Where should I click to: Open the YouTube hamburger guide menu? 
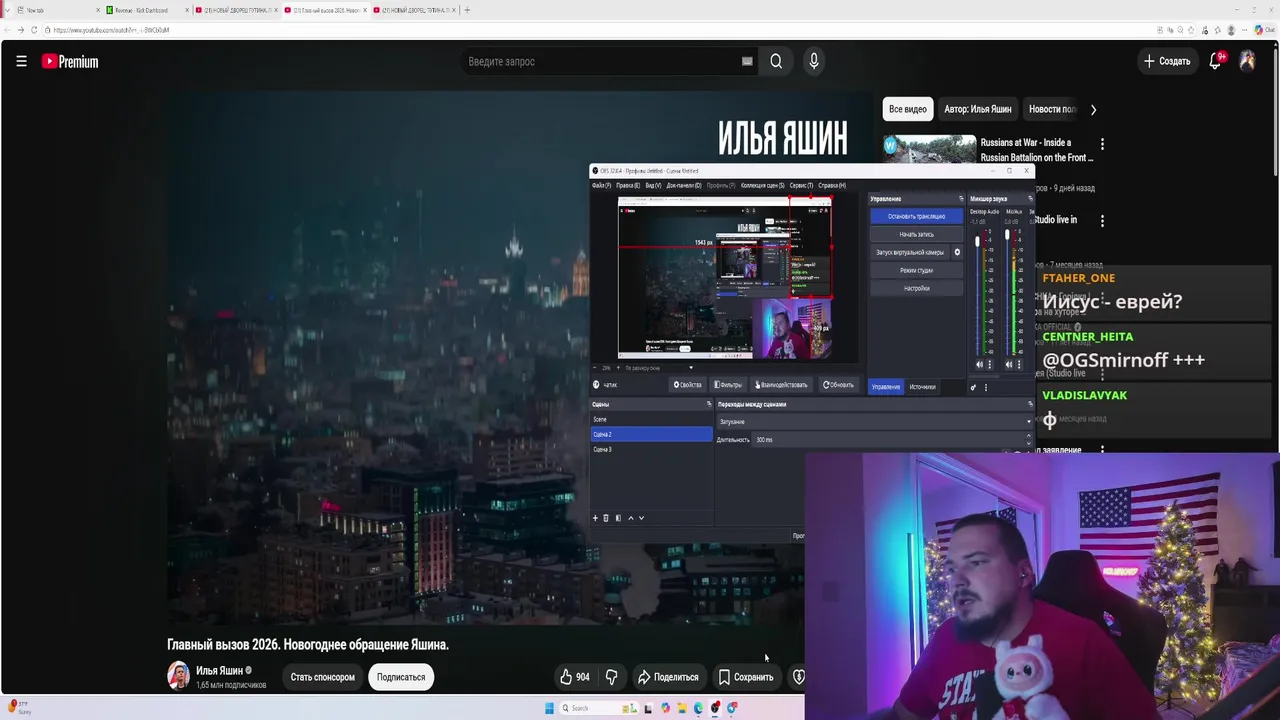click(x=21, y=61)
